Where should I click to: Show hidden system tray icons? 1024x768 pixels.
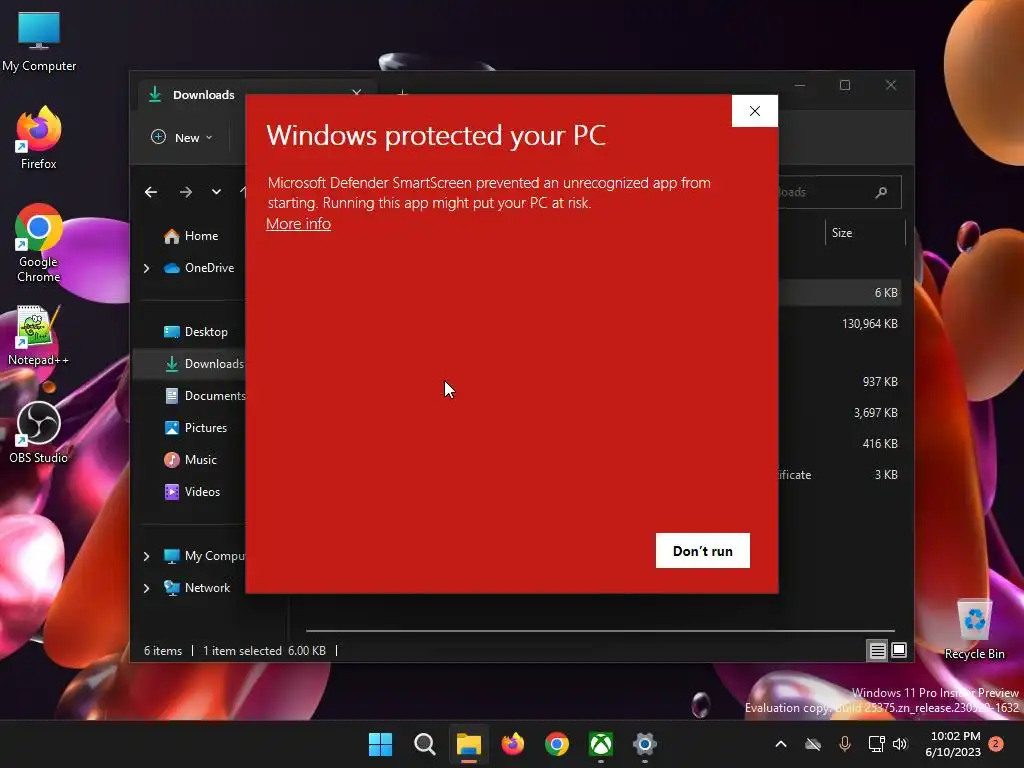780,744
